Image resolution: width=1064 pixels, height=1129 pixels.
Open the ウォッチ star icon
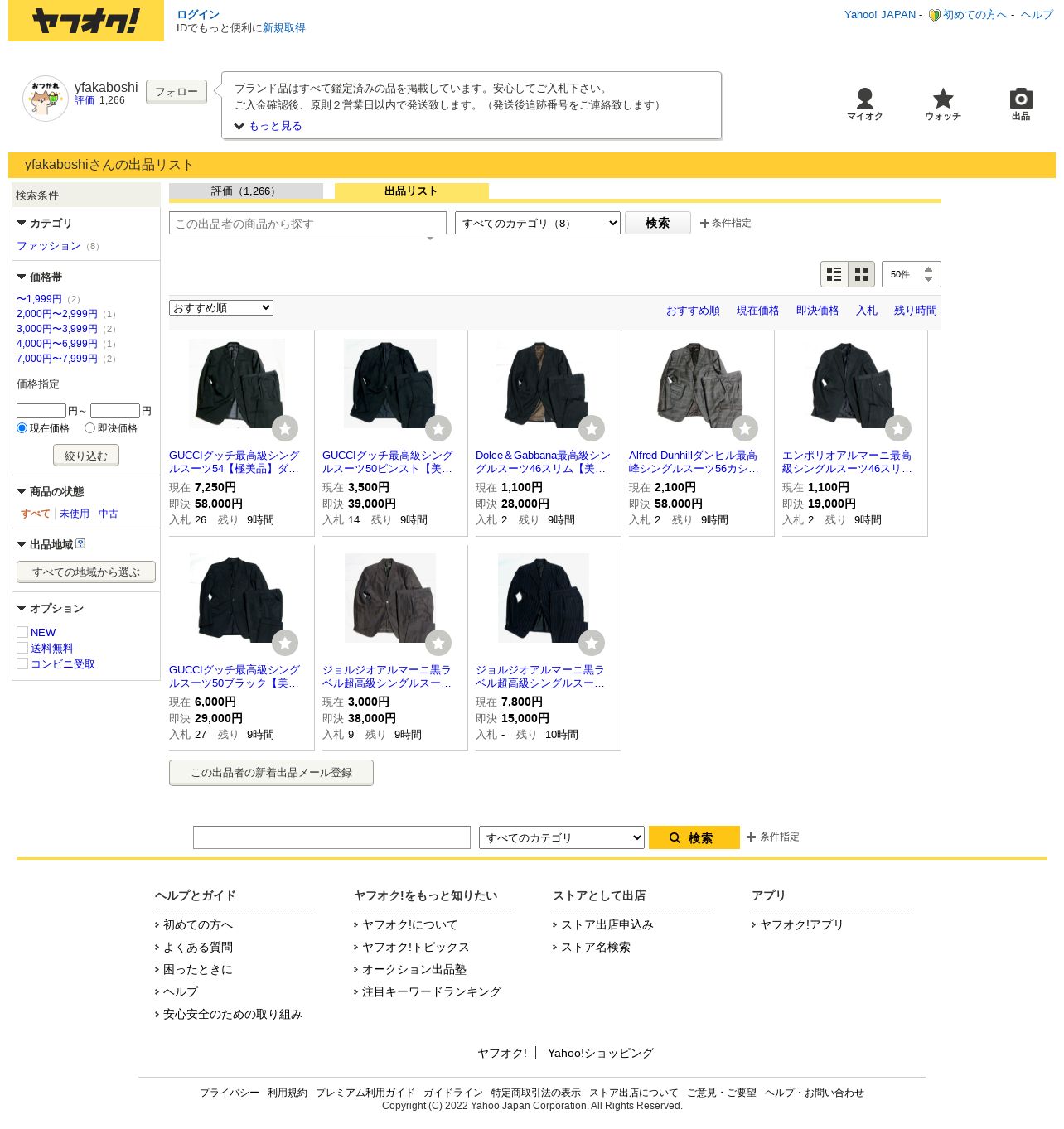pyautogui.click(x=943, y=99)
